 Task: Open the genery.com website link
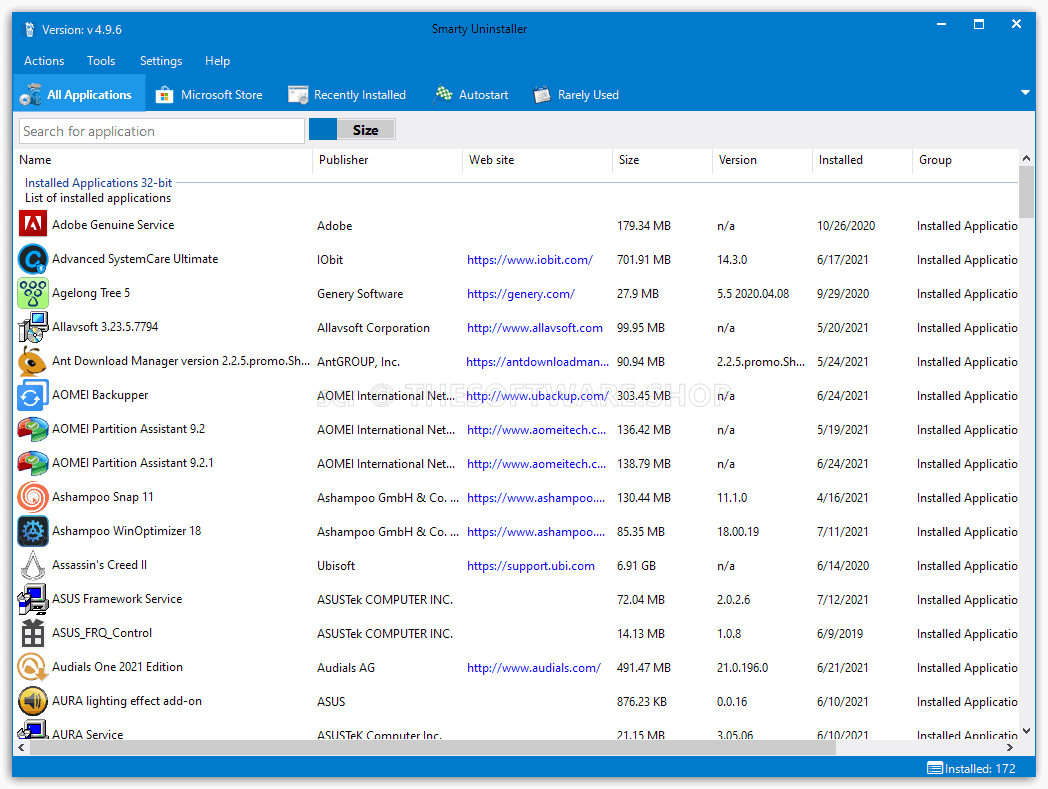point(521,294)
